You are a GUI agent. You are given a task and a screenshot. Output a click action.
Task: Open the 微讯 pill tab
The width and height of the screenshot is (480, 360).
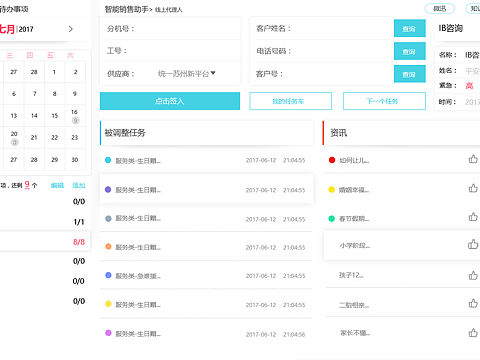coord(439,9)
